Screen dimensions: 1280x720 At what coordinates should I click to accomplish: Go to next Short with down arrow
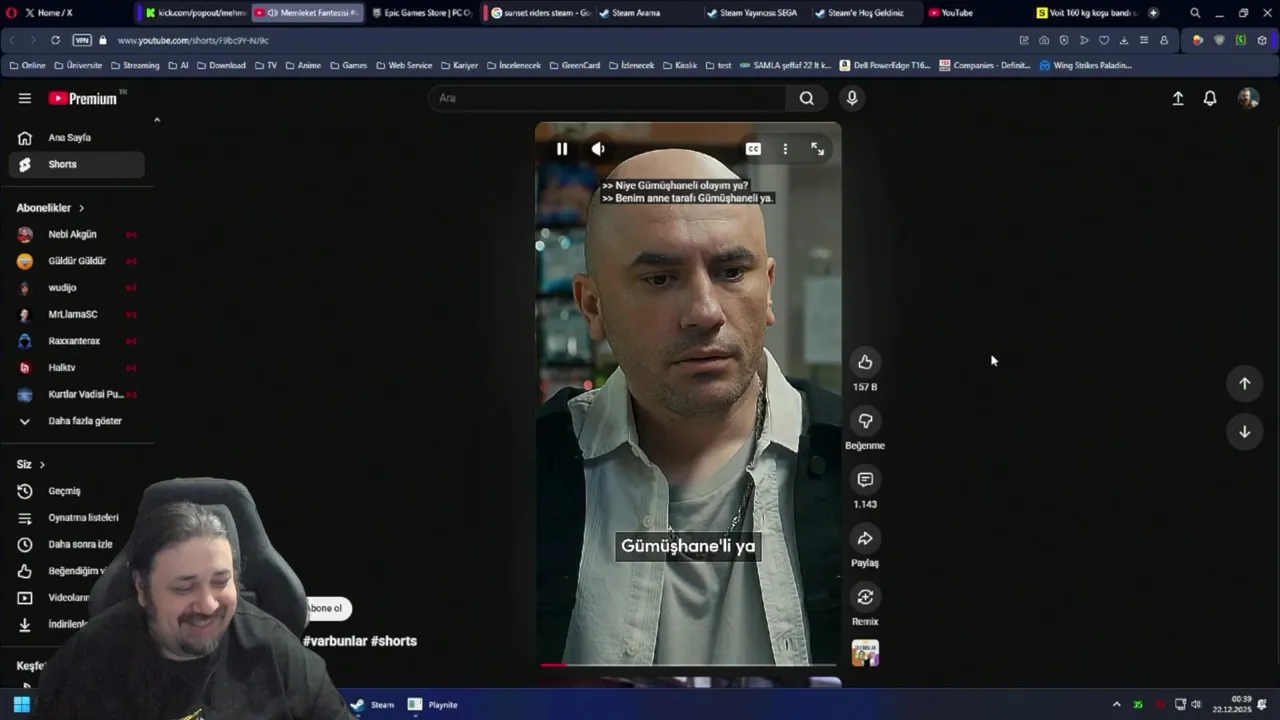click(1245, 432)
